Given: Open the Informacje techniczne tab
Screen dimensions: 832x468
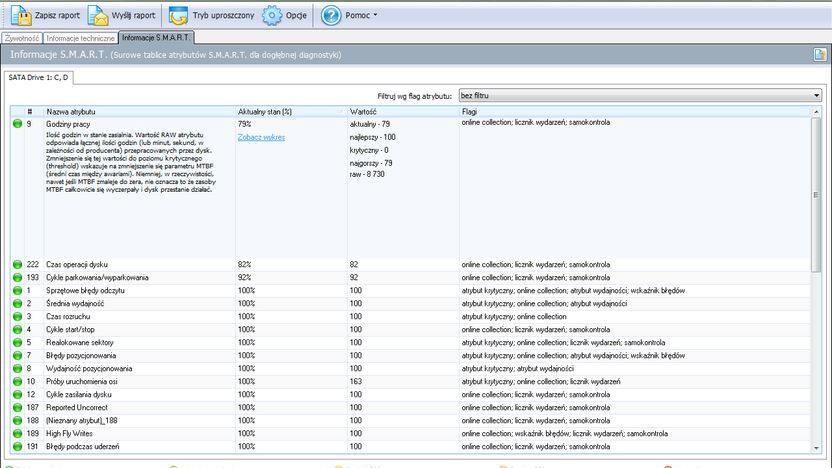Looking at the screenshot, I should click(x=80, y=38).
